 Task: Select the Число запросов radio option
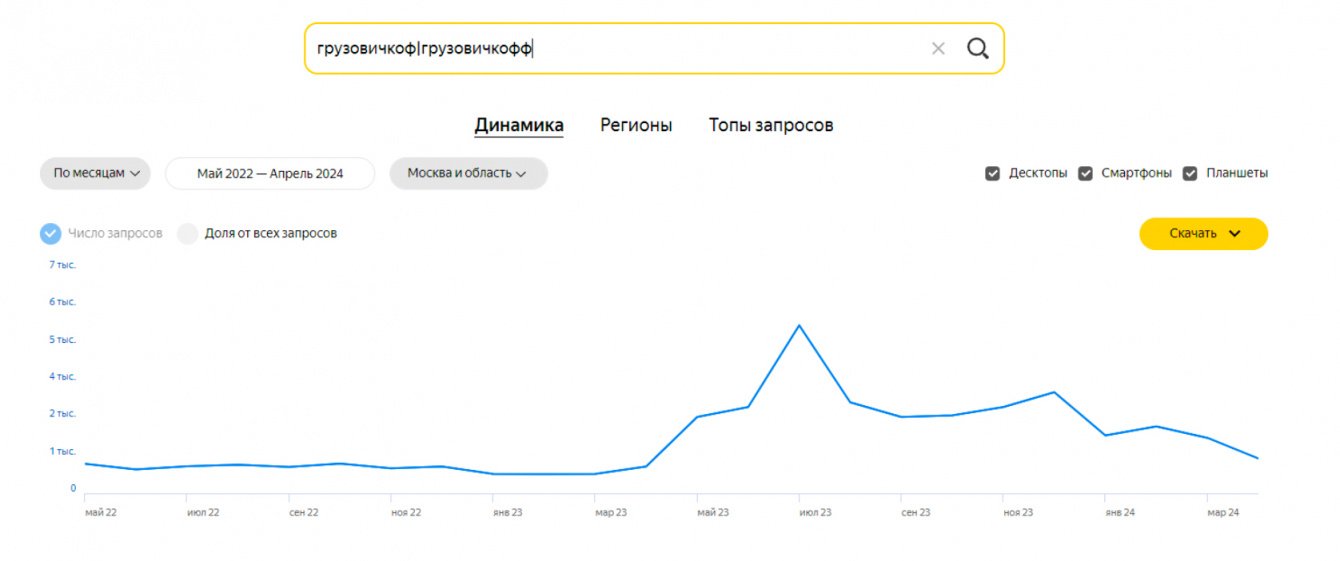pyautogui.click(x=51, y=234)
